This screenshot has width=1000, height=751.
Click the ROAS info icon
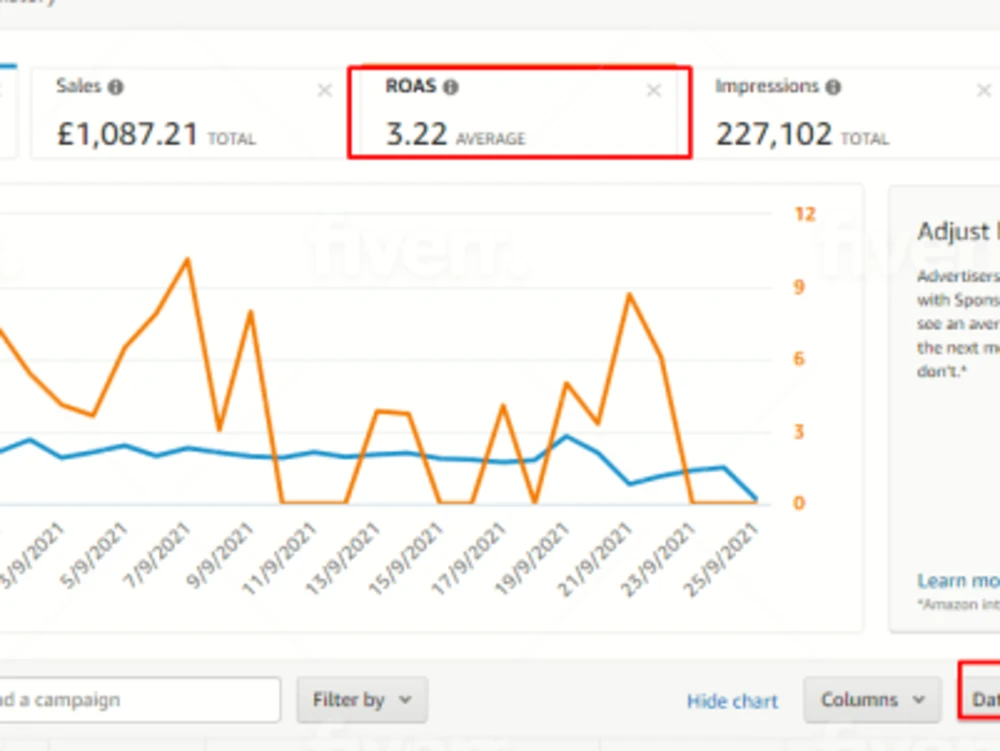[451, 87]
